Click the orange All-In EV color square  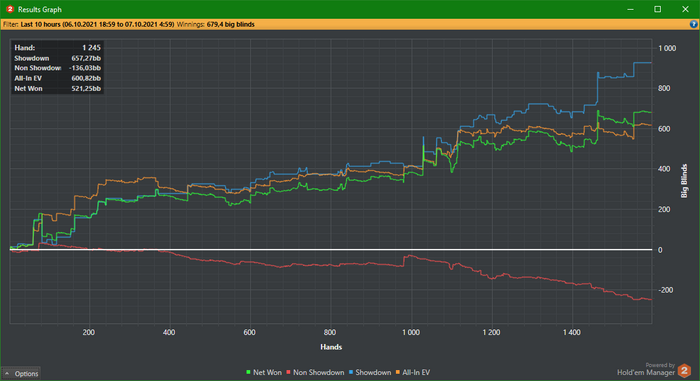click(x=398, y=372)
